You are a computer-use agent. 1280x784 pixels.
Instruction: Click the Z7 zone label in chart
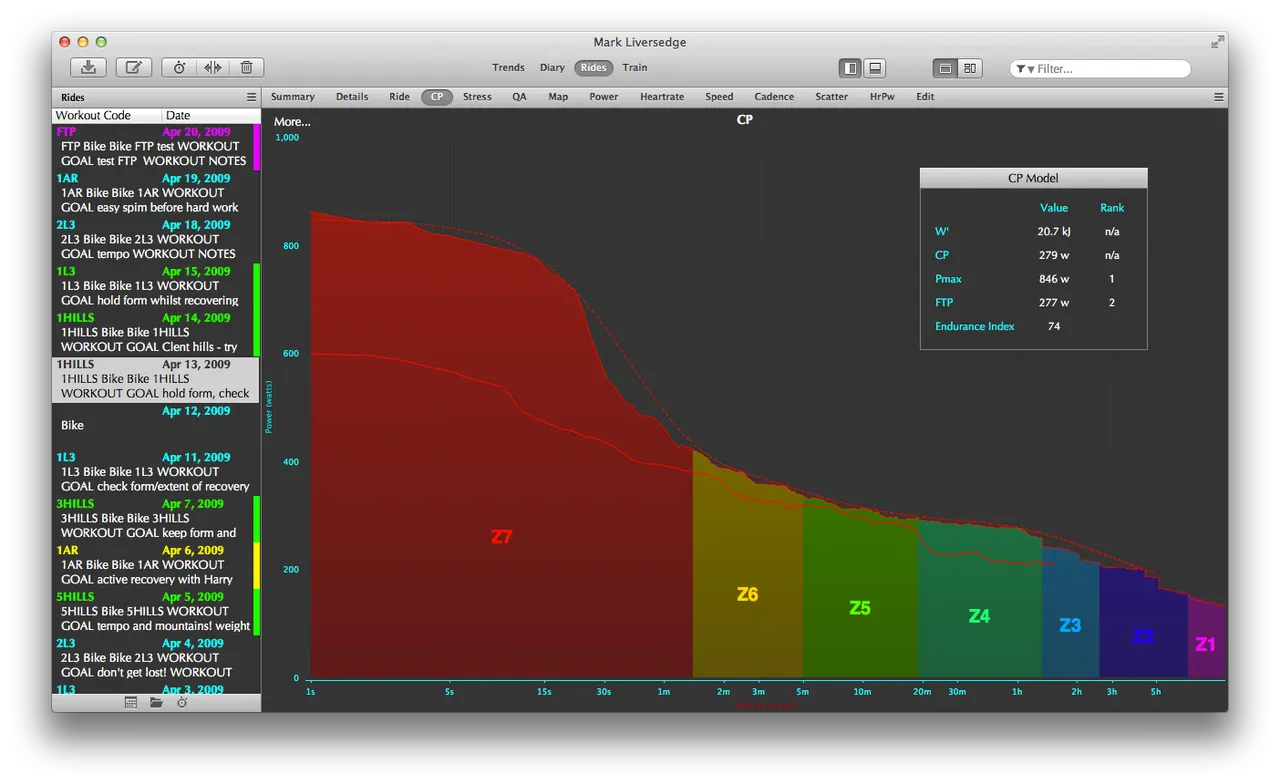click(501, 537)
